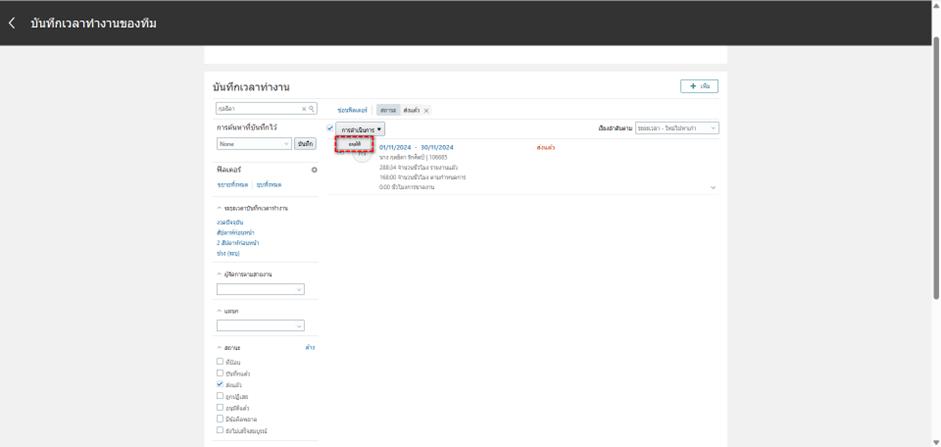Tick the first status filter checkbox
941x447 pixels.
point(220,361)
